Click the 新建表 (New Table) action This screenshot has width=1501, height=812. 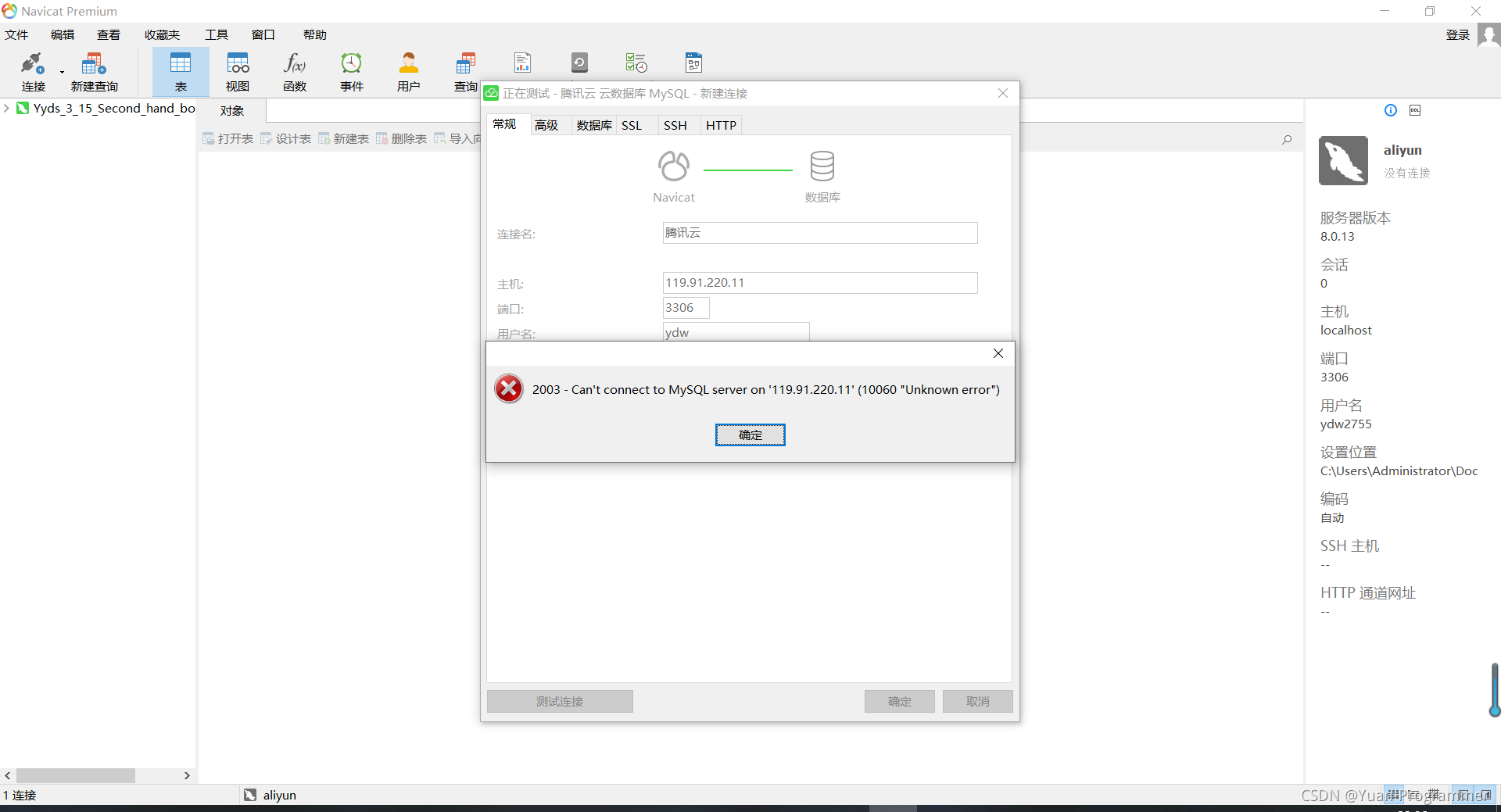click(343, 139)
